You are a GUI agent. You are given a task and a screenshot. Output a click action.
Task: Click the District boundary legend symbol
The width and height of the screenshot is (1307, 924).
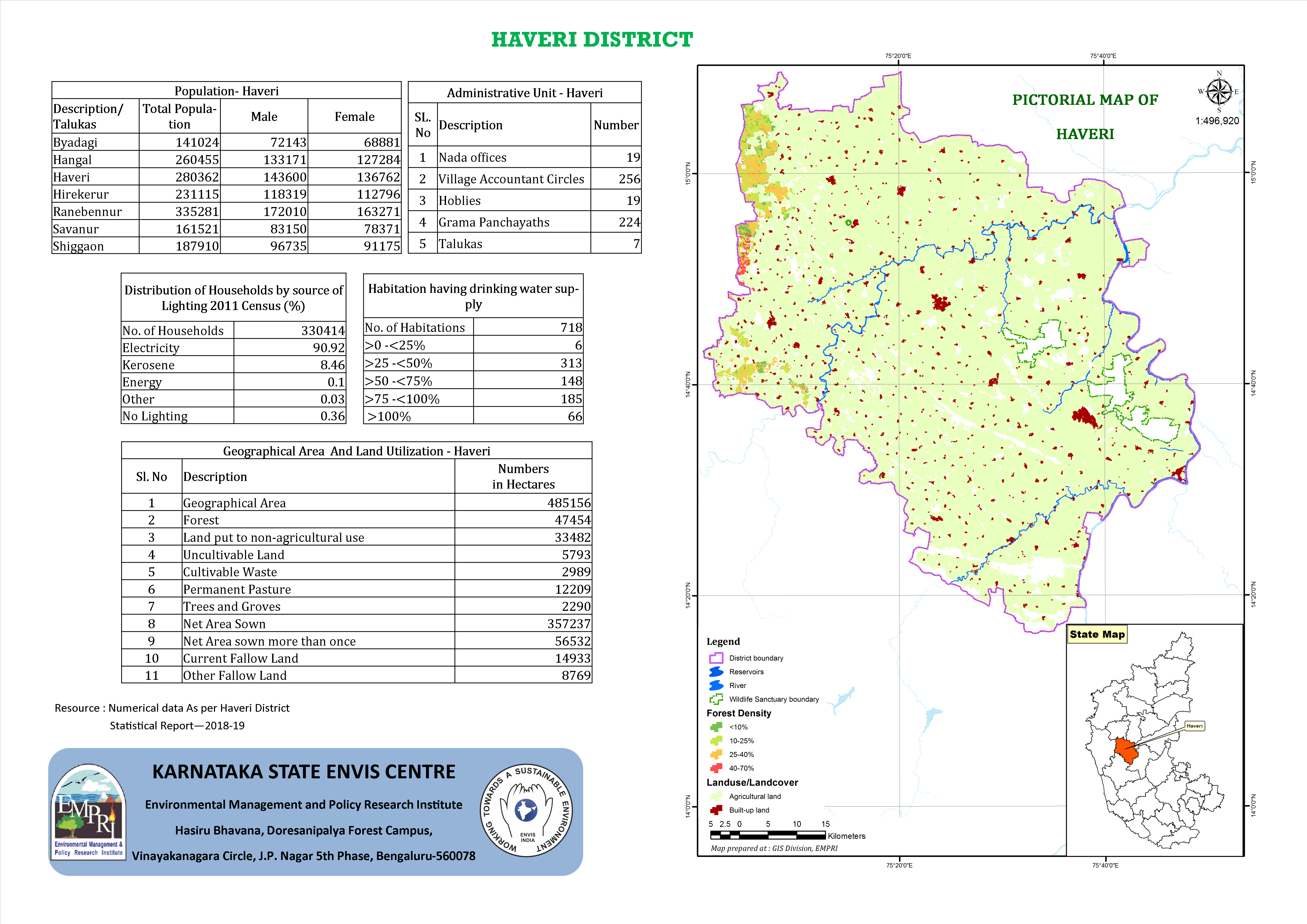coord(716,658)
